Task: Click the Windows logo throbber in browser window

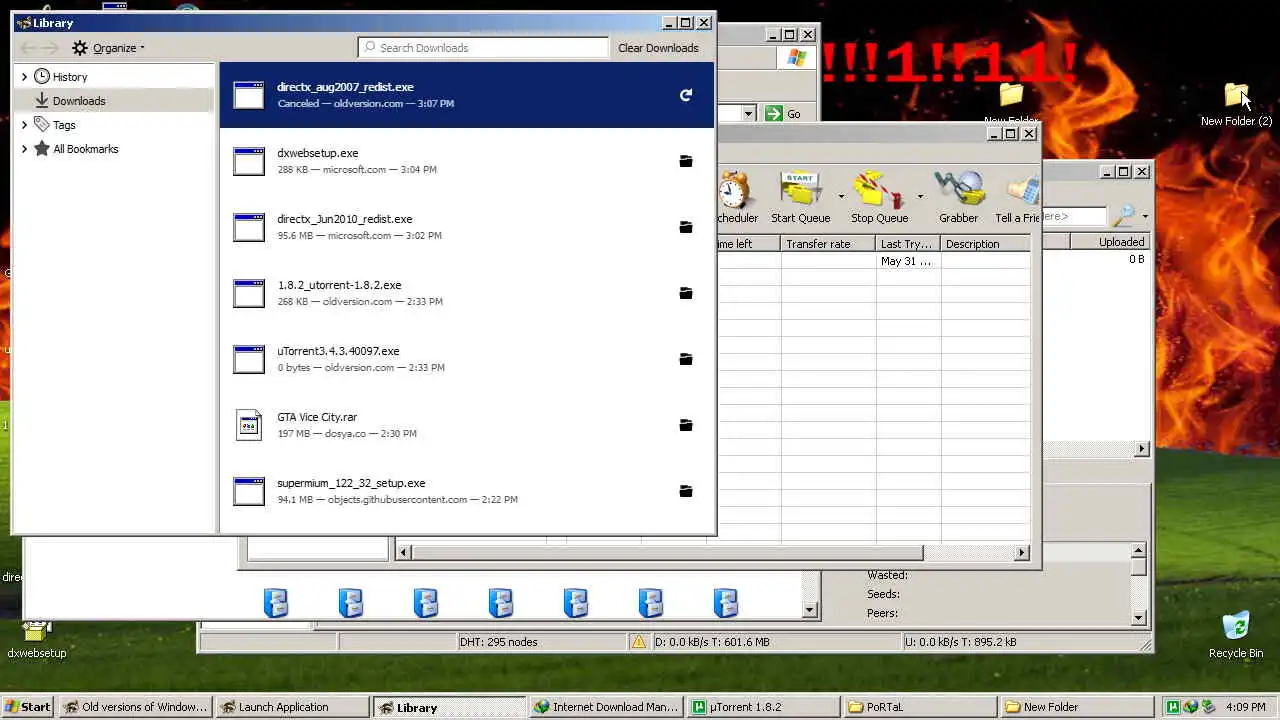Action: (796, 58)
